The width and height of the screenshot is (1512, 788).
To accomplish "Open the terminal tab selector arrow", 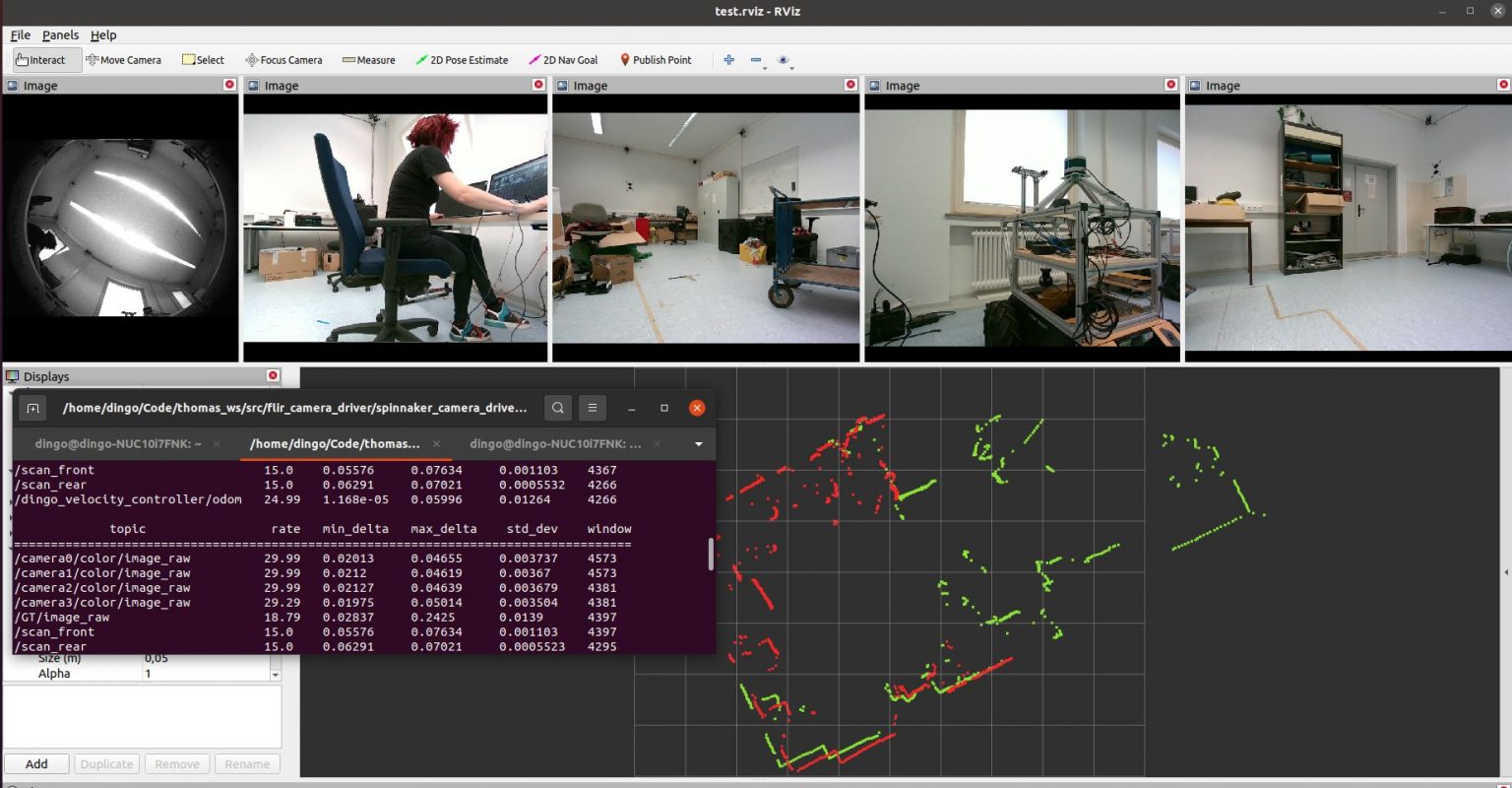I will tap(698, 443).
